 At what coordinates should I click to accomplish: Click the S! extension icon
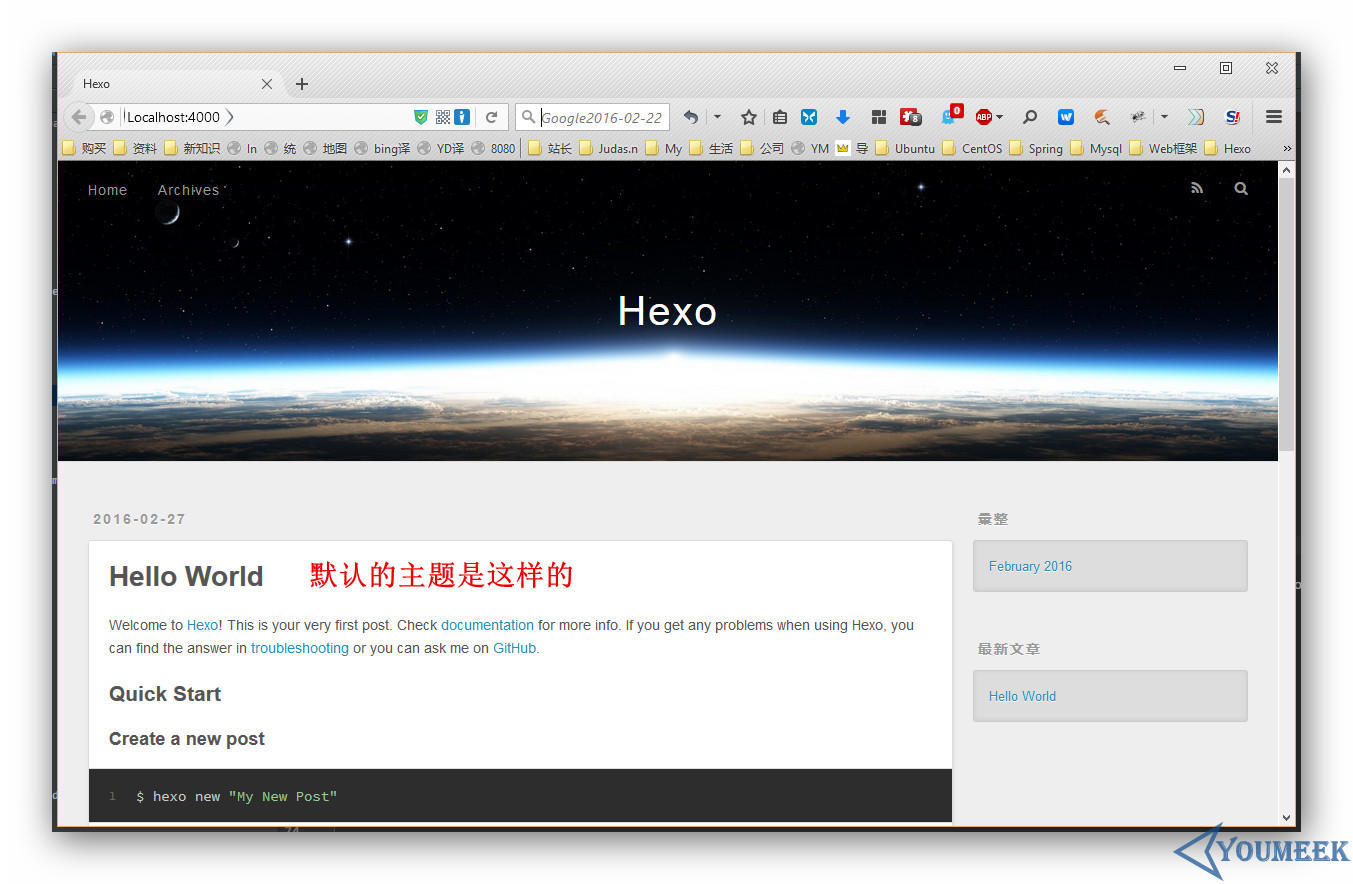1233,117
